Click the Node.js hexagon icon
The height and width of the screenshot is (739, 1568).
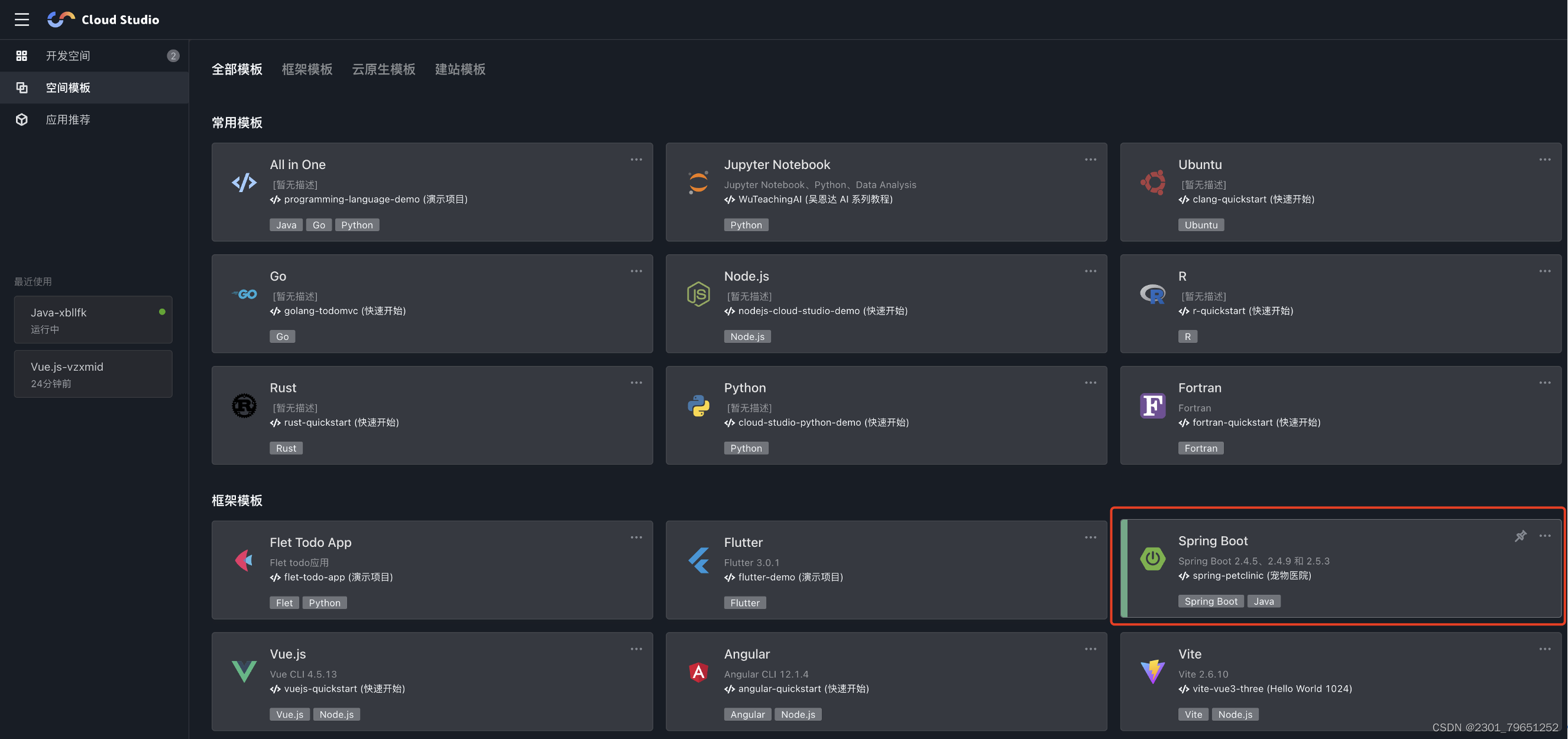coord(698,294)
